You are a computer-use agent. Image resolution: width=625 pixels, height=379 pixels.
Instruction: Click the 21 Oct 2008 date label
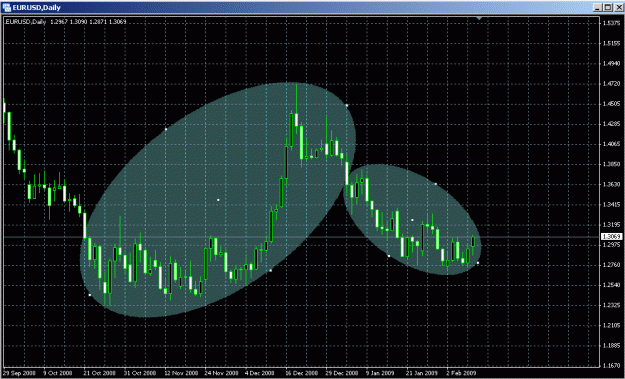coord(100,373)
